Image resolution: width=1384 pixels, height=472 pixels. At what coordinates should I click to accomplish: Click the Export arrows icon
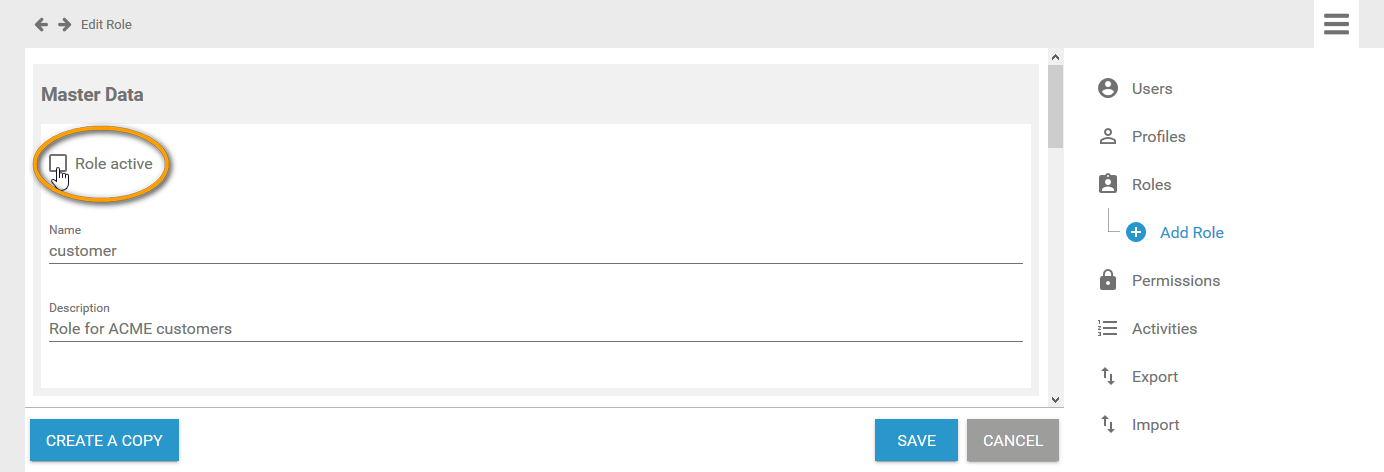[1107, 376]
